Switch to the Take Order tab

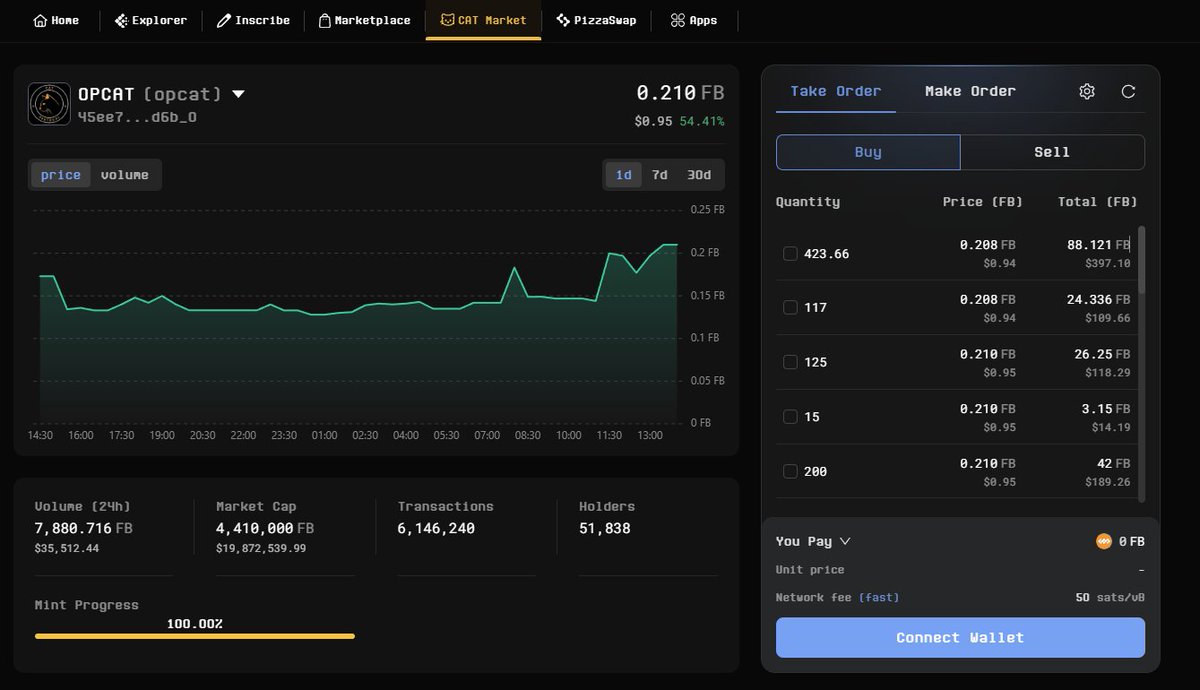coord(836,91)
